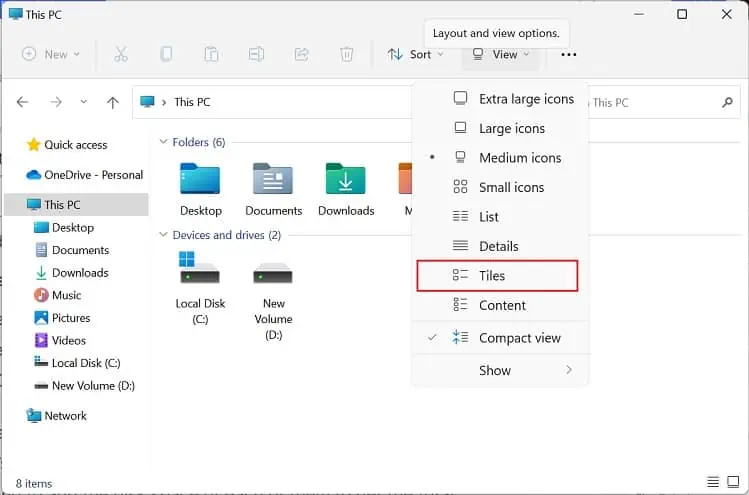Click the Up one level arrow
The image size is (749, 495).
(x=113, y=102)
